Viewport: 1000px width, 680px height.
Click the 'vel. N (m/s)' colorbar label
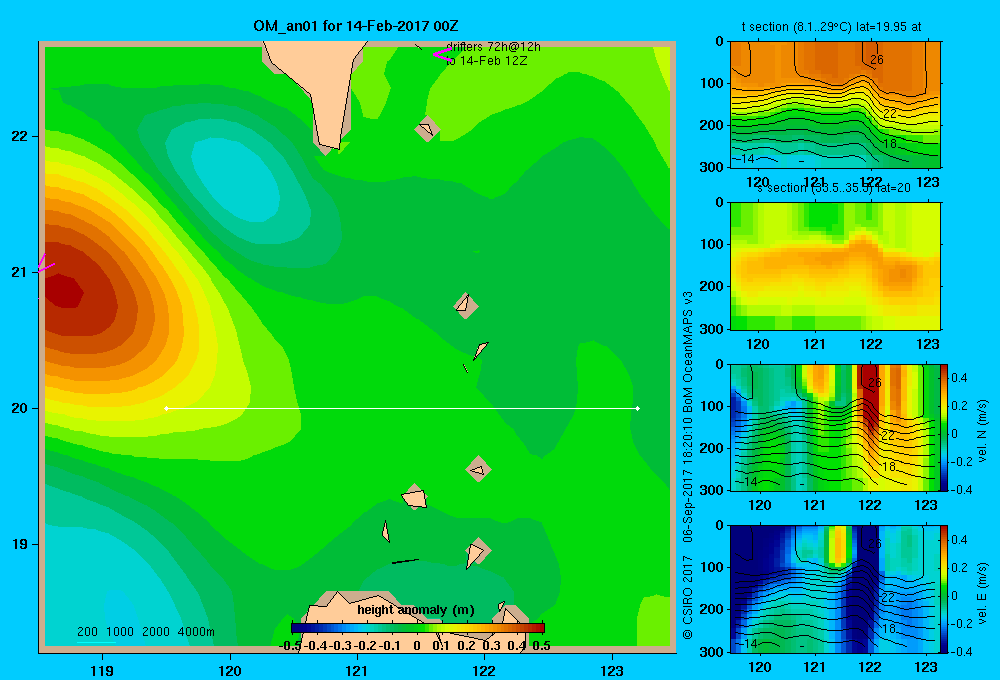(x=982, y=431)
